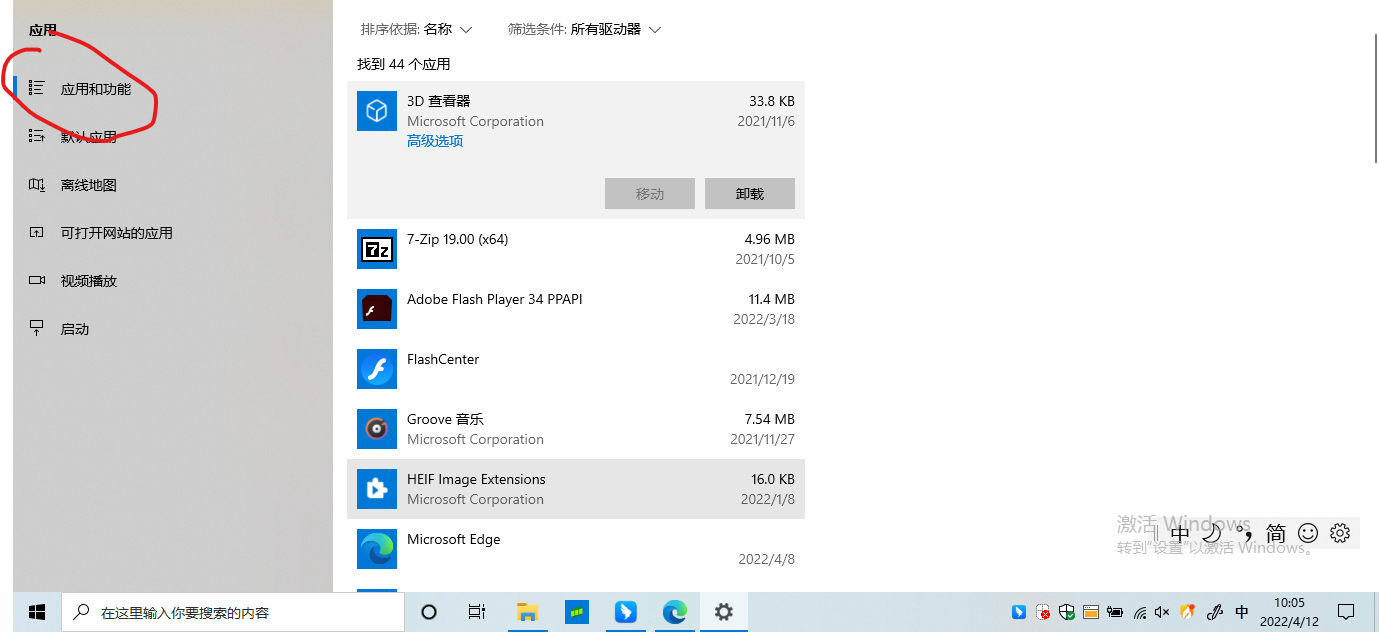Open the Wi-Fi network tray icon

1139,612
